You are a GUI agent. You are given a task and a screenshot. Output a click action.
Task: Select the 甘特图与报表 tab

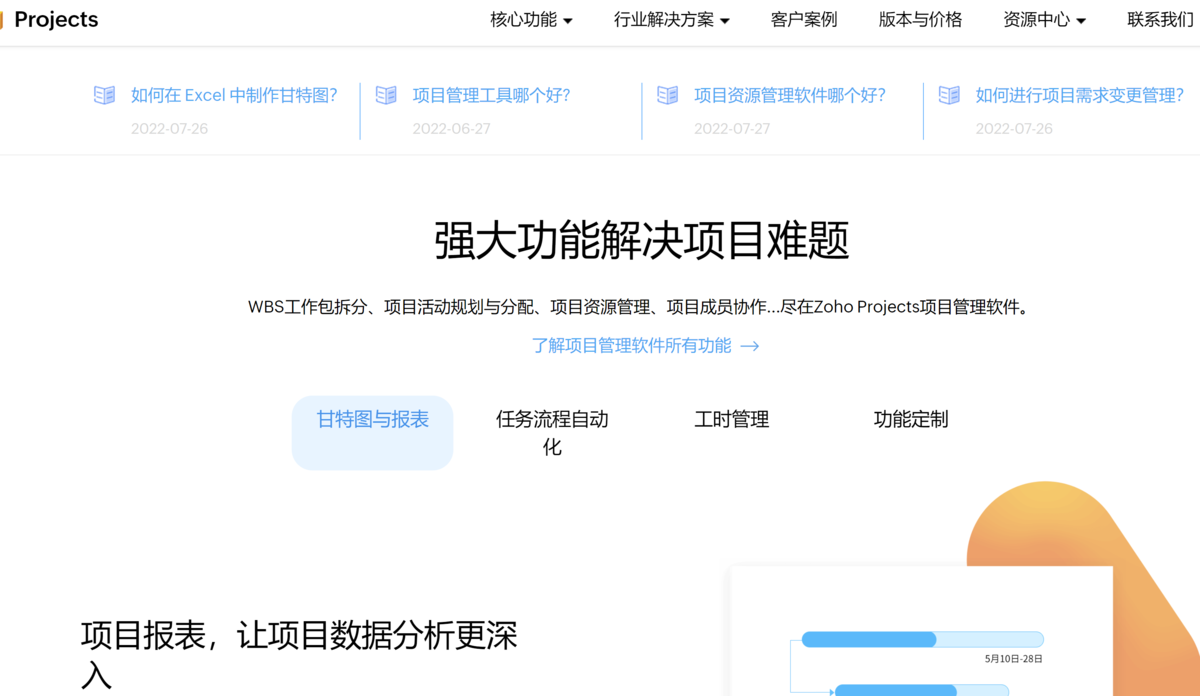click(x=373, y=432)
